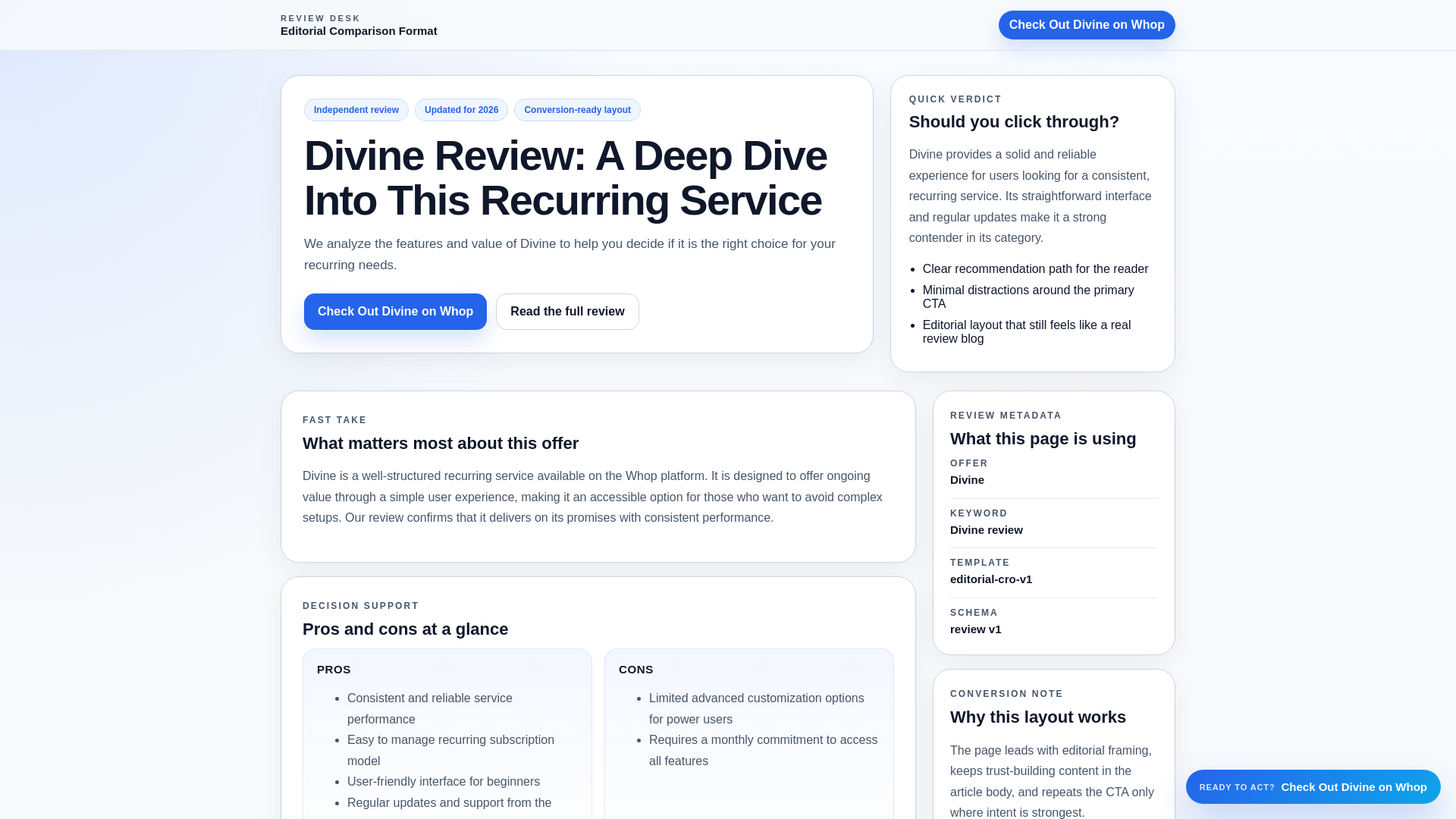The image size is (1456, 819).
Task: Click the QUICK VERDICT section label
Action: coord(955,99)
